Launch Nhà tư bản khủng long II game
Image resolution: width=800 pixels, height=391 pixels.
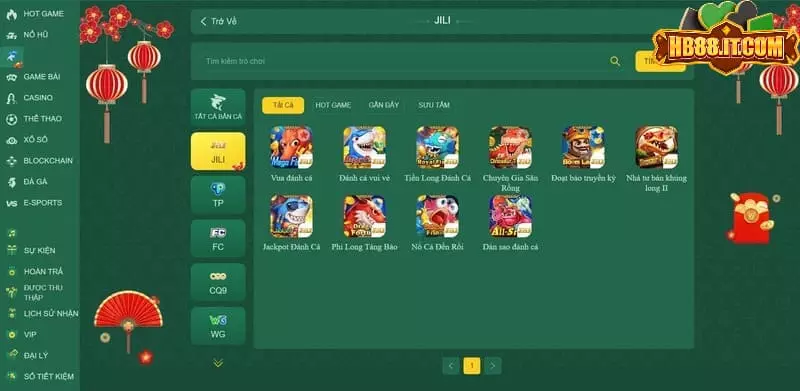(657, 147)
